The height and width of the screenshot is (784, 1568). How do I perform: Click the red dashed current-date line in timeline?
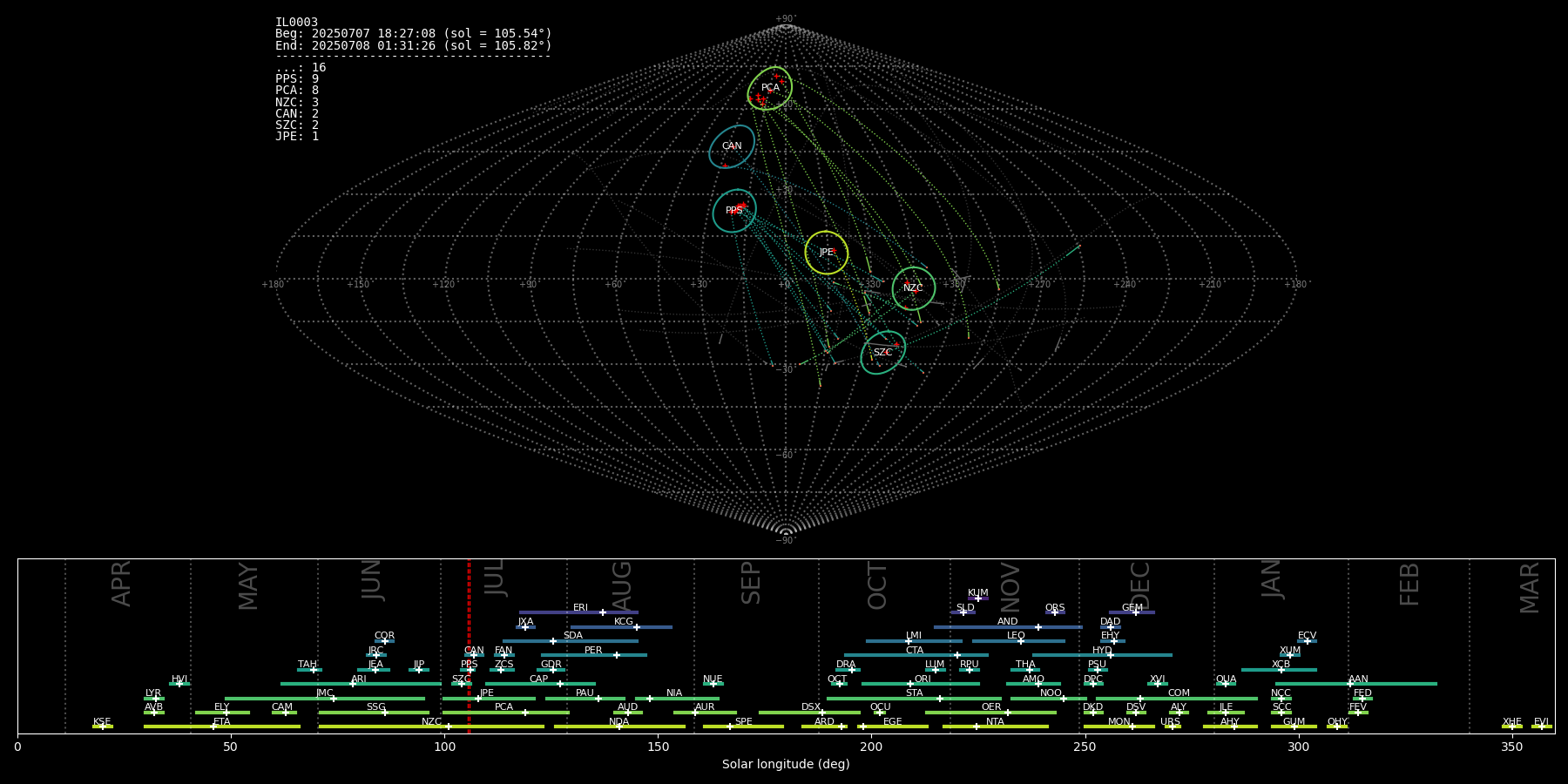(x=469, y=646)
